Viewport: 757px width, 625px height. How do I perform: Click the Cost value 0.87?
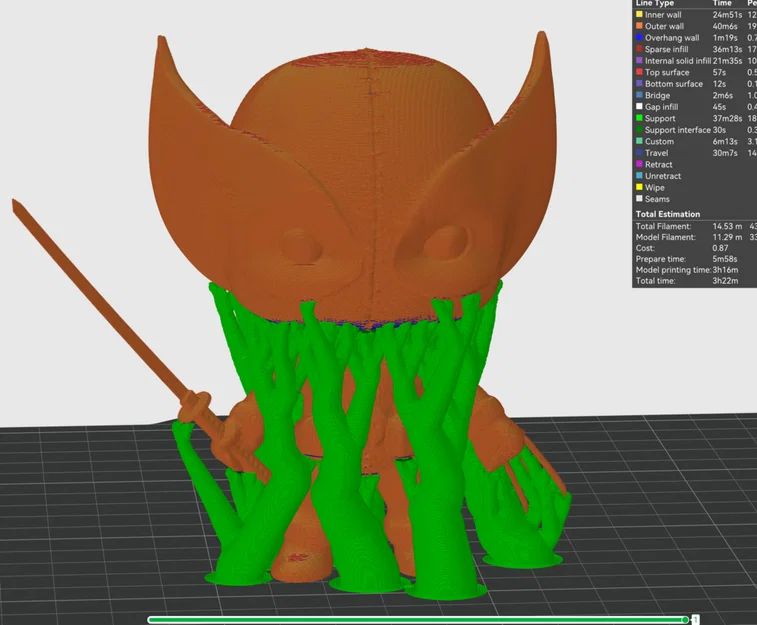pos(720,248)
